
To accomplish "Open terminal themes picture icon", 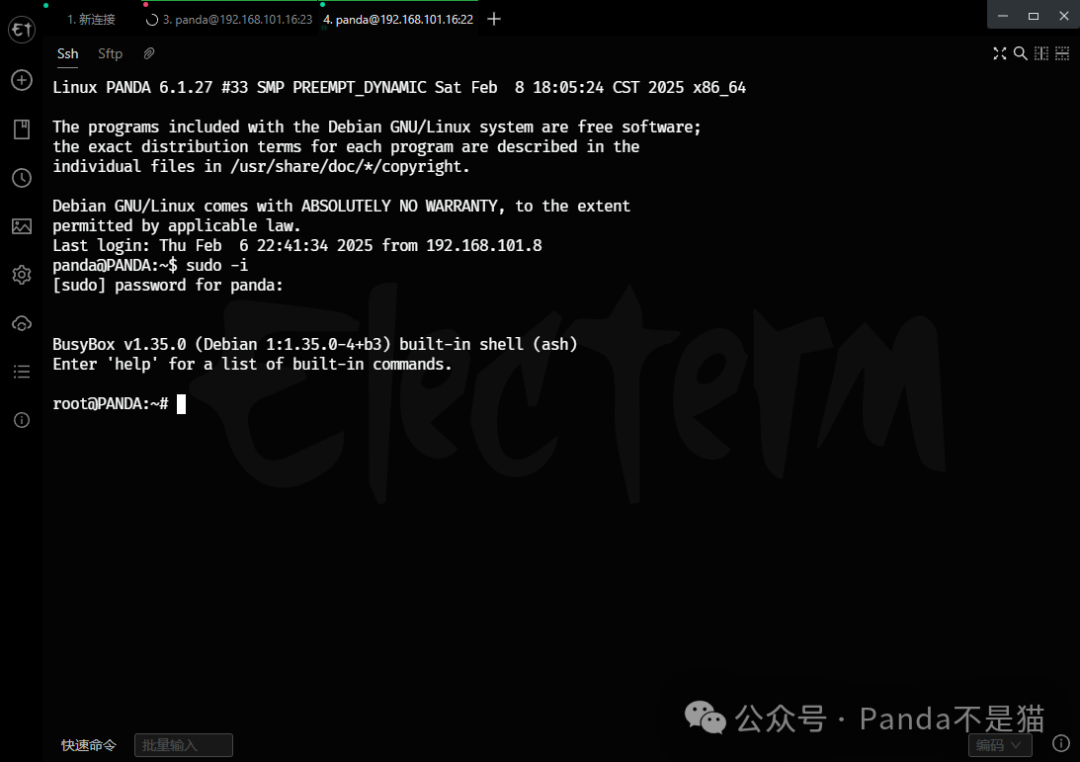I will [21, 226].
